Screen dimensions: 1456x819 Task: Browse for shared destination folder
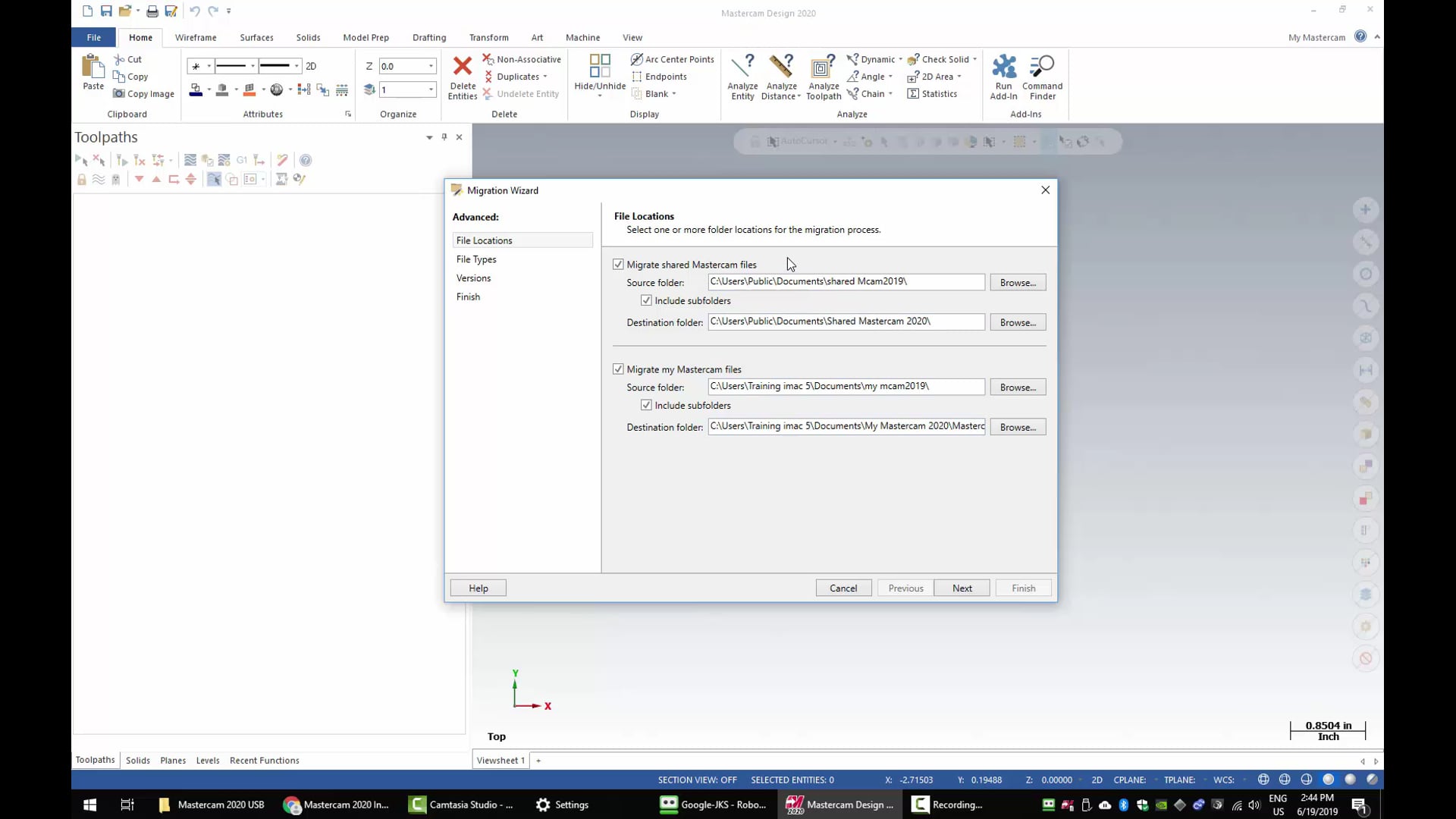(x=1018, y=322)
